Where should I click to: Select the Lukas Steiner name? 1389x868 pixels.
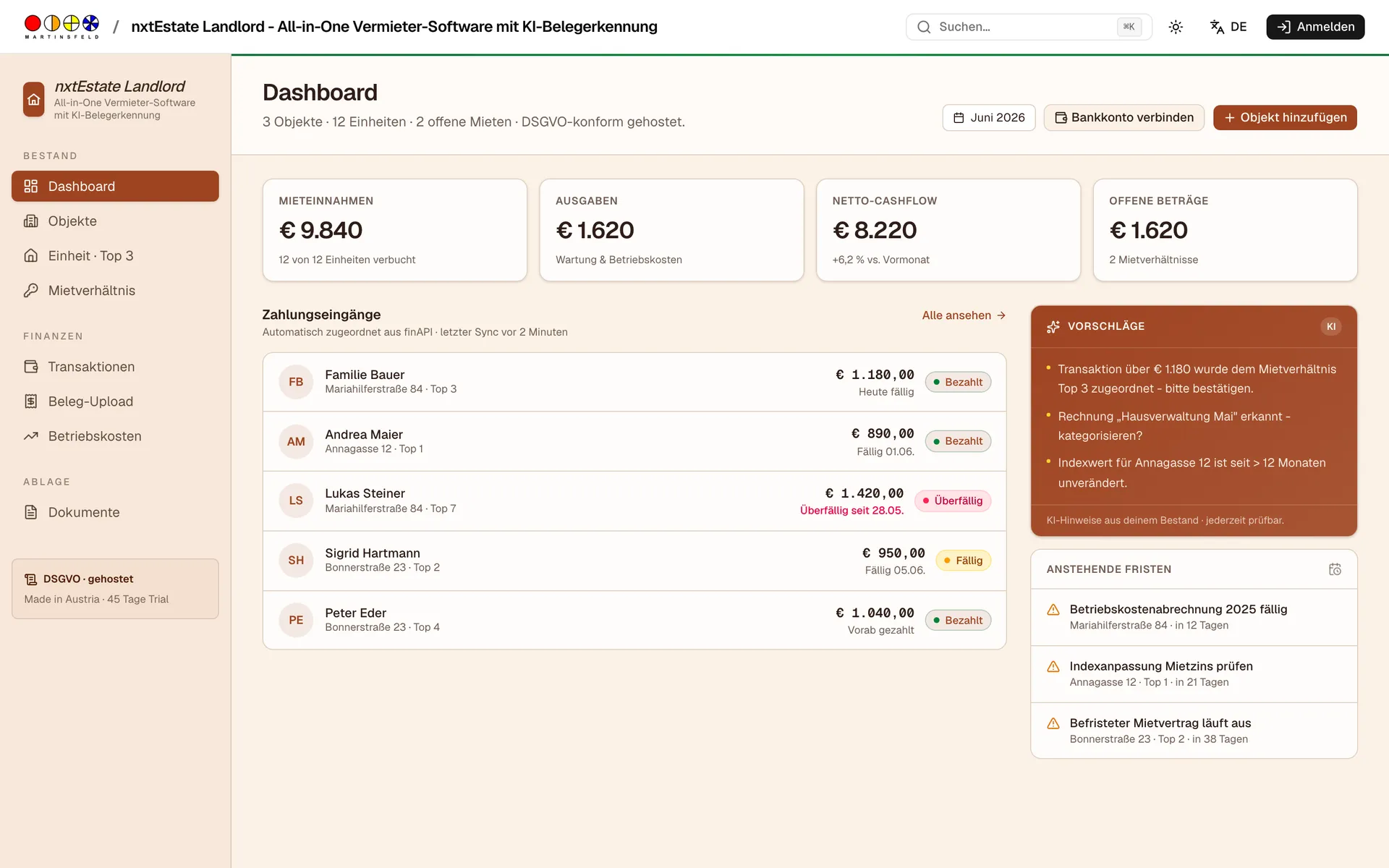(x=365, y=493)
